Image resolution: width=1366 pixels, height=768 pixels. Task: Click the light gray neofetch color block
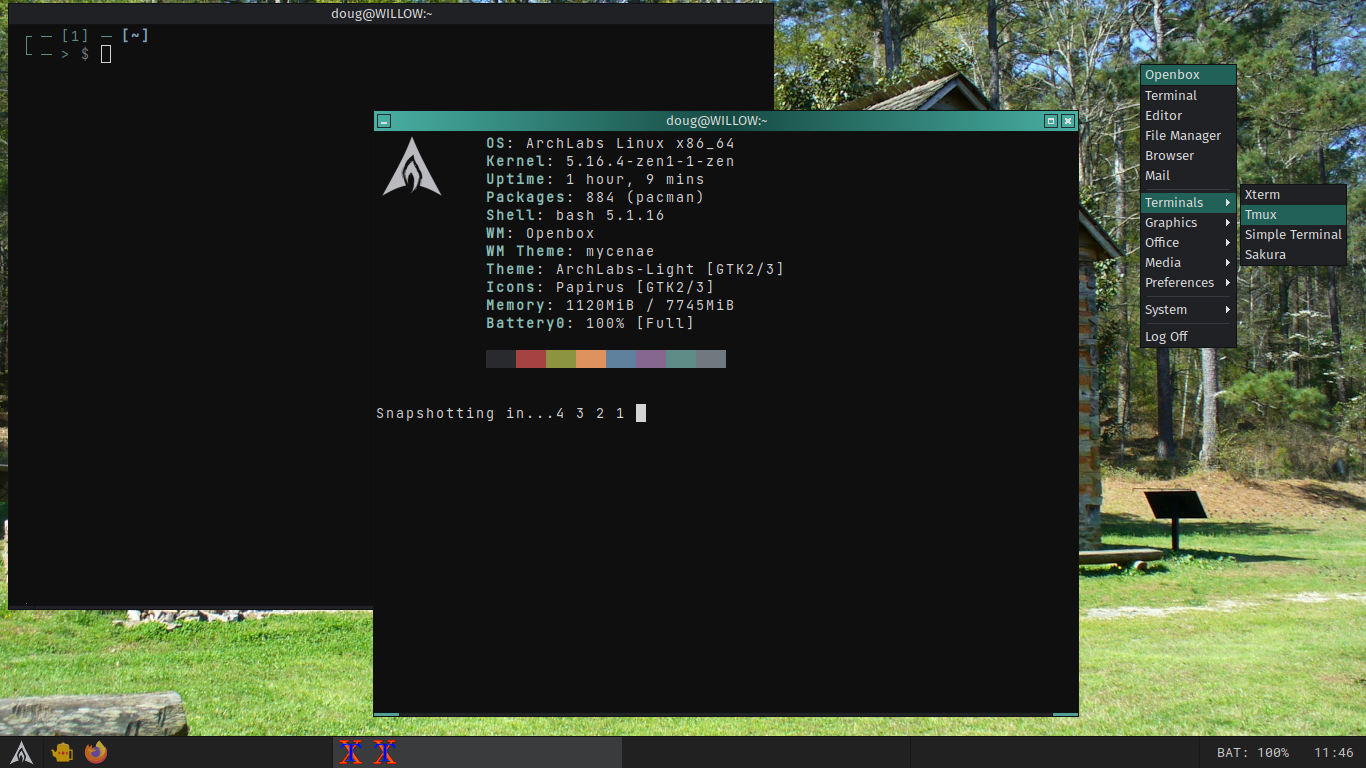pyautogui.click(x=711, y=359)
